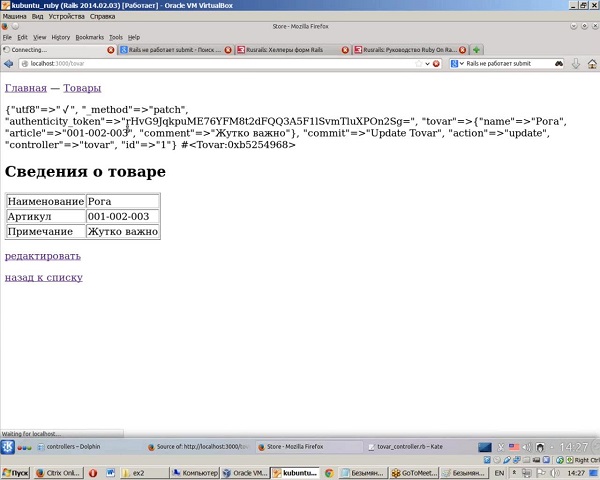Click the 'назад к списку' link
600x480 pixels.
[x=43, y=277]
